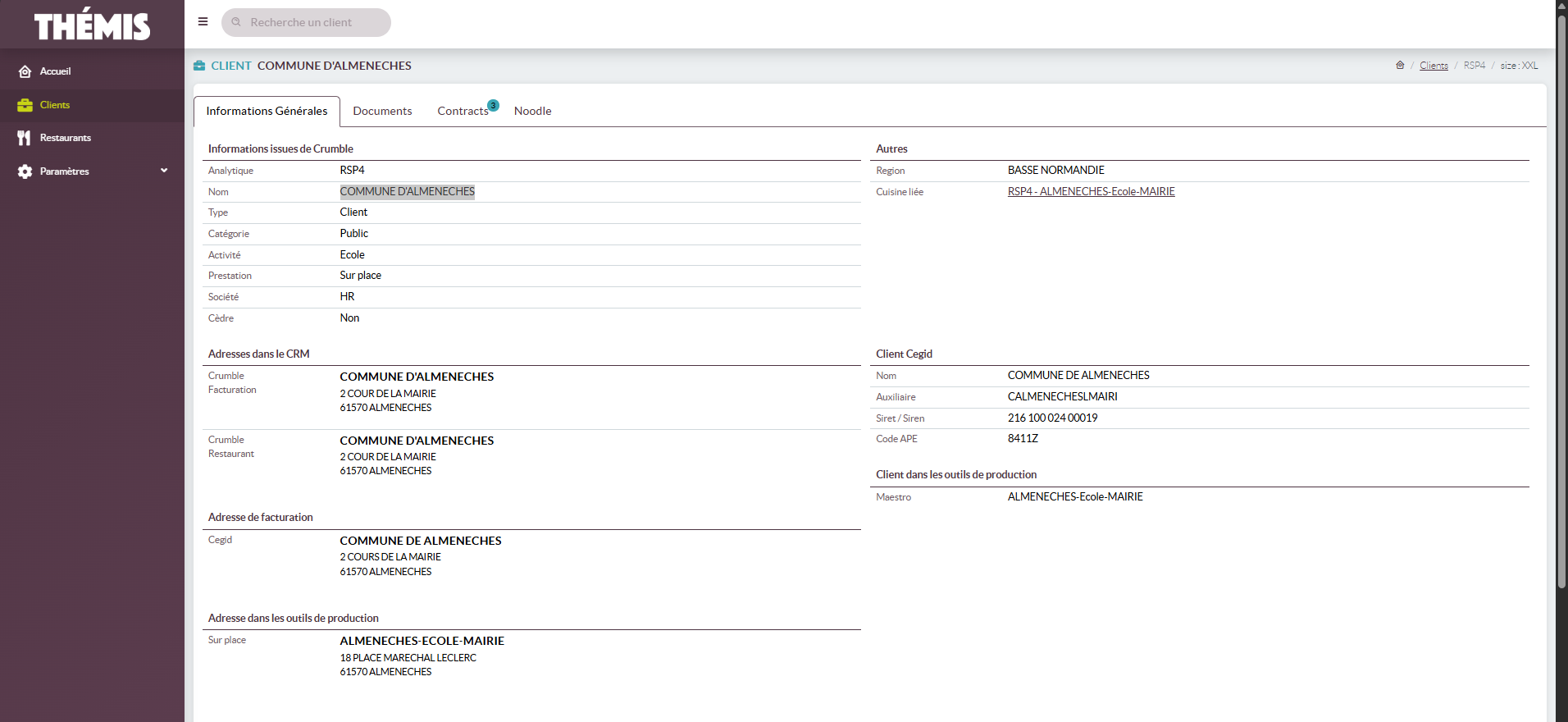The image size is (1568, 722).
Task: Follow the Clients breadcrumb link
Action: (1434, 66)
